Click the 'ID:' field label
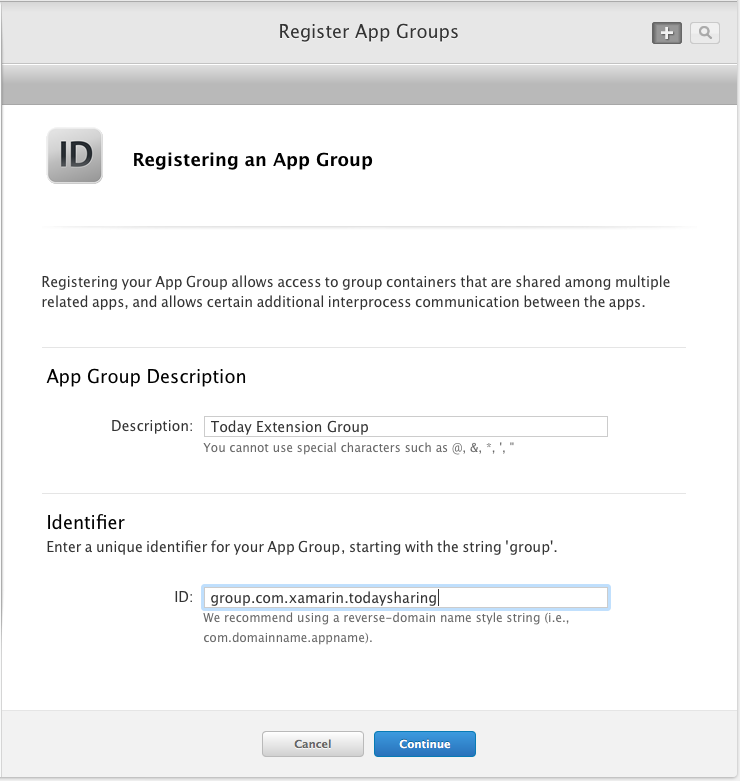The height and width of the screenshot is (781, 740). point(183,597)
